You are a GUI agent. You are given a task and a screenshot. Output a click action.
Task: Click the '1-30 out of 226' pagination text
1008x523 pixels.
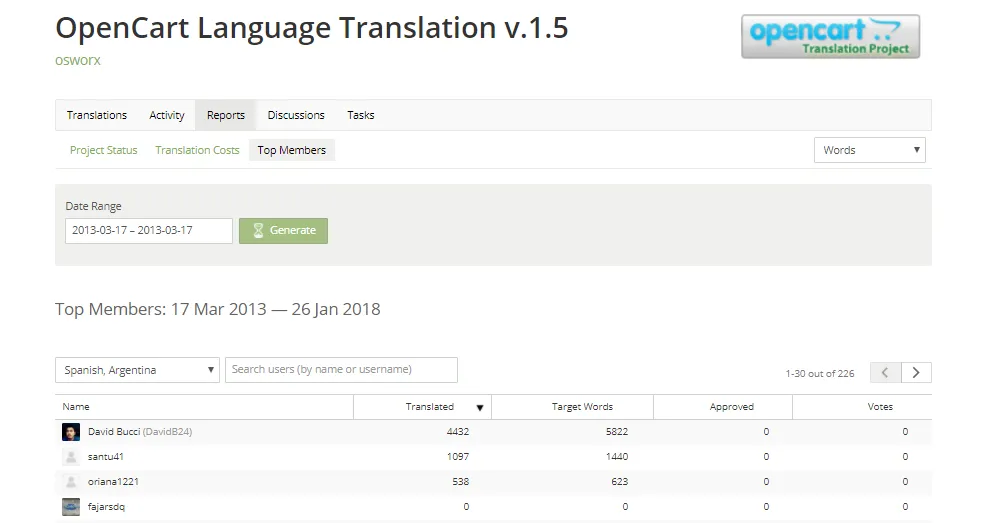click(820, 373)
